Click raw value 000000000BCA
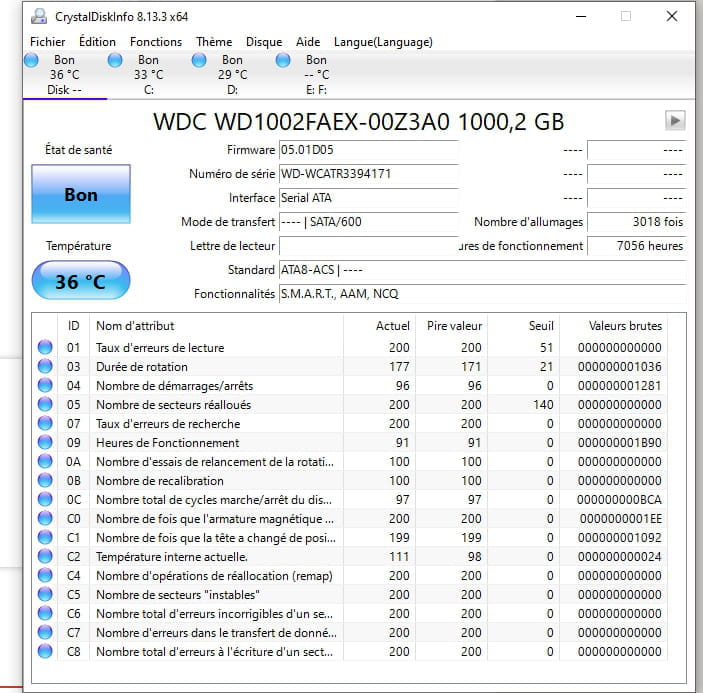 click(620, 500)
